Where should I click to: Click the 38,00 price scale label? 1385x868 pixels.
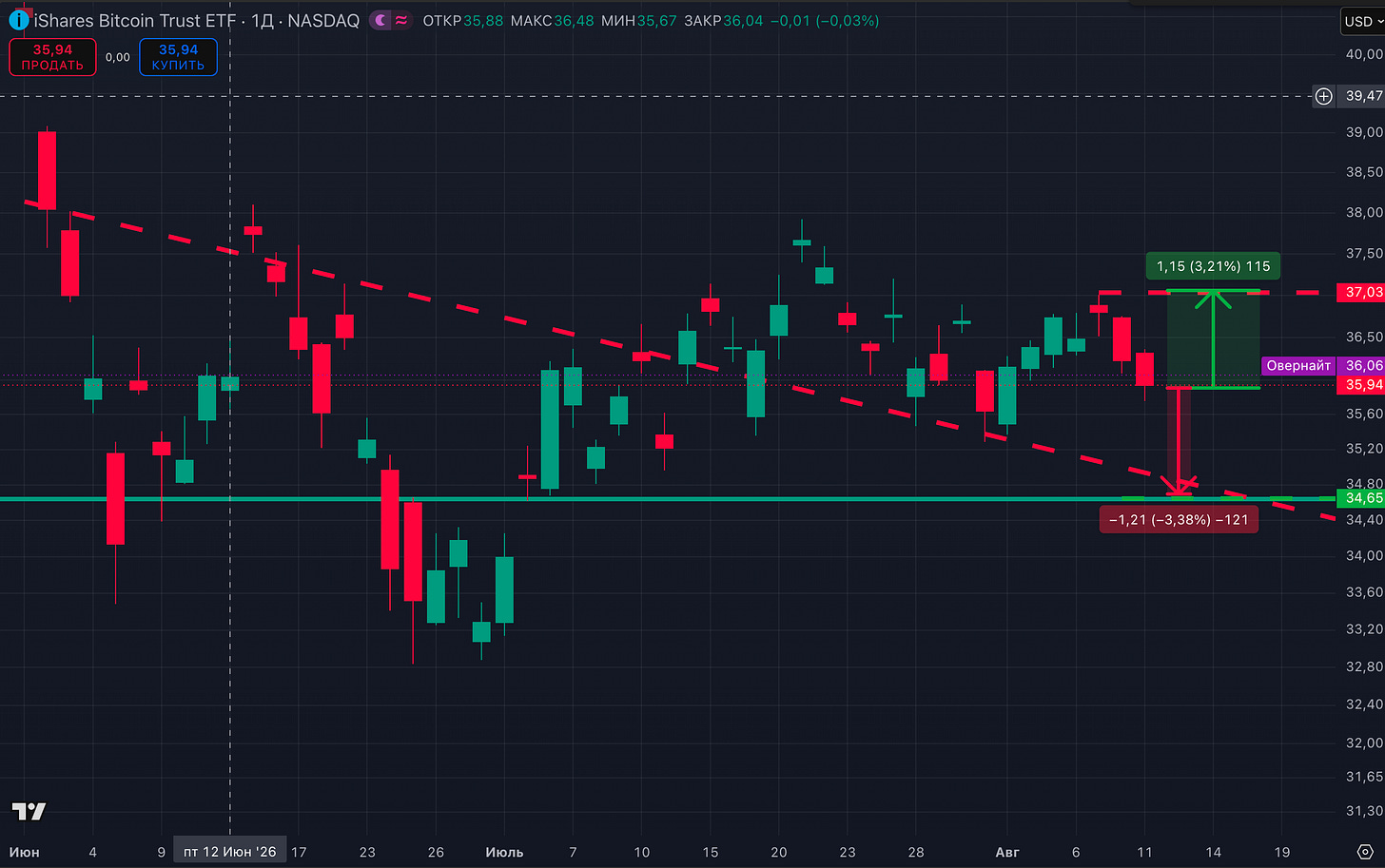(1364, 212)
